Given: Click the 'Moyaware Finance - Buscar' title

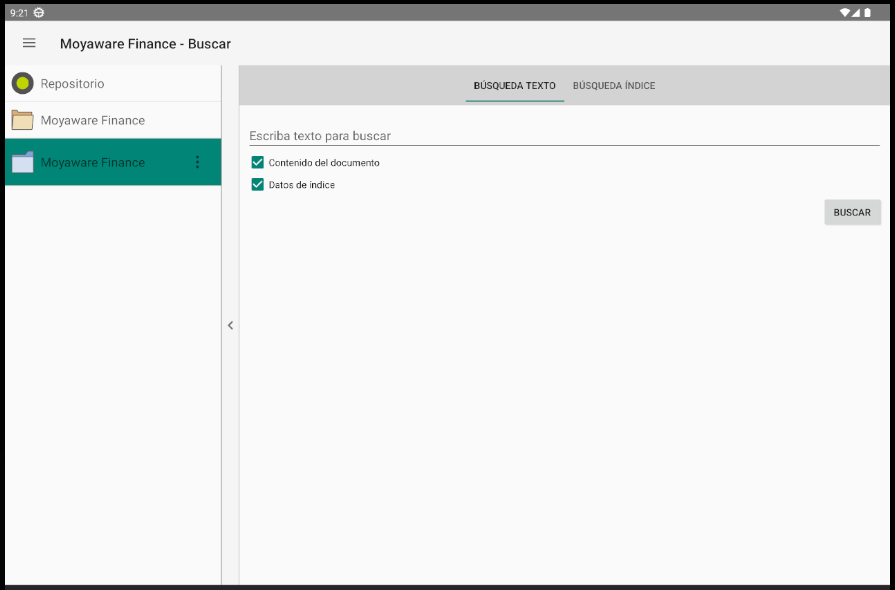Looking at the screenshot, I should [x=145, y=44].
